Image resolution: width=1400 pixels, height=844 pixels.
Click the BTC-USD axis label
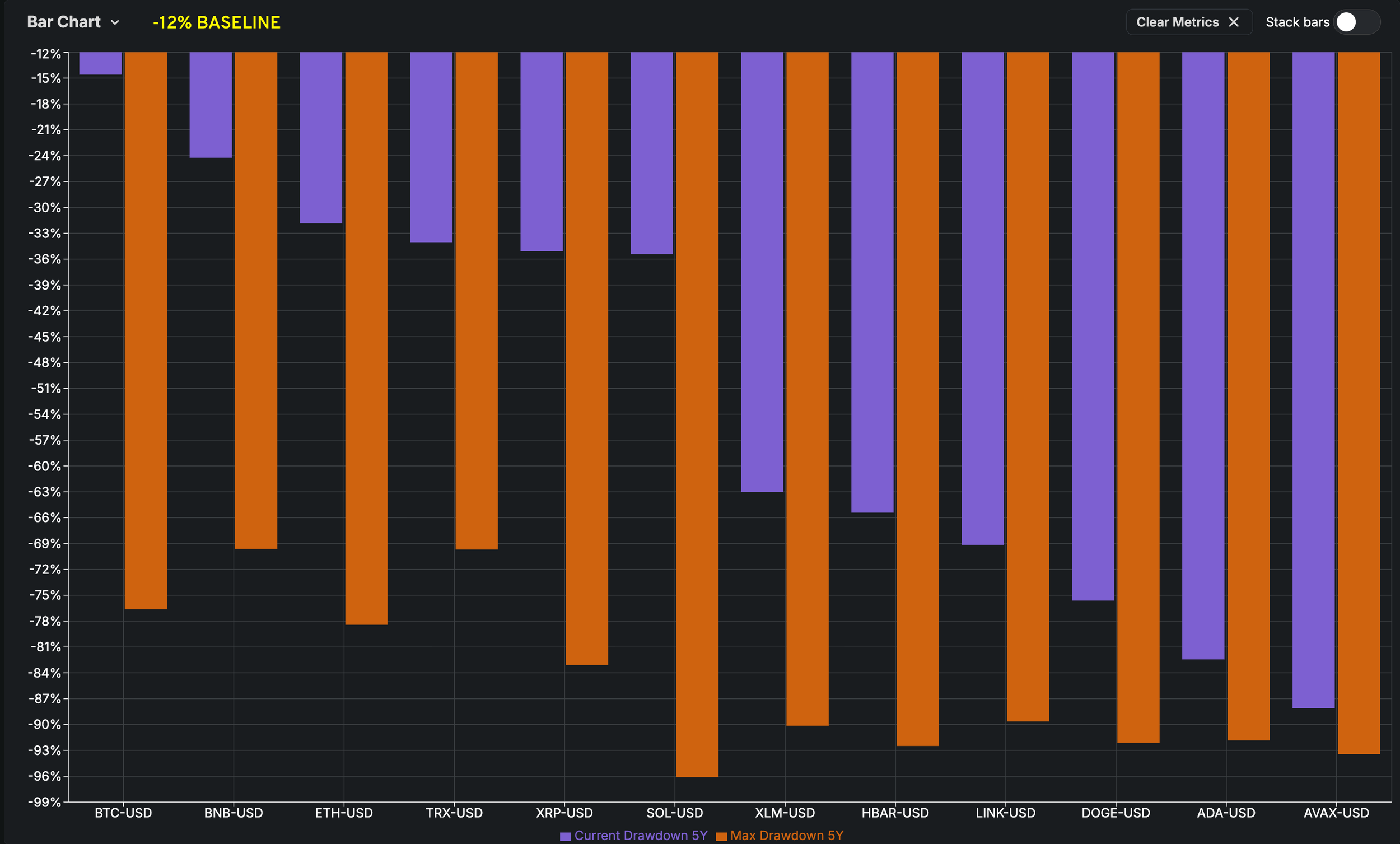tap(123, 813)
